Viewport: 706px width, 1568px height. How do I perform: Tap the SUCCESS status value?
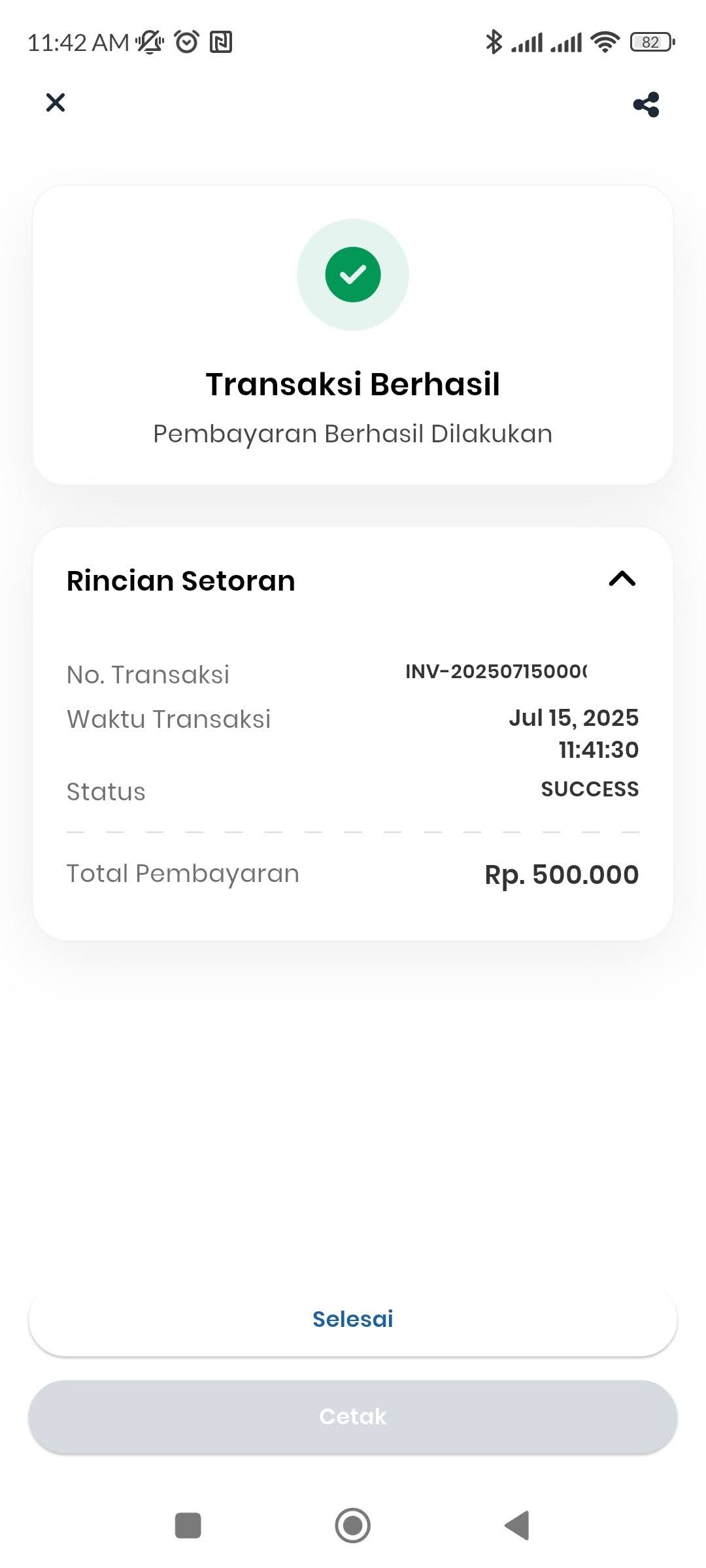[x=590, y=789]
